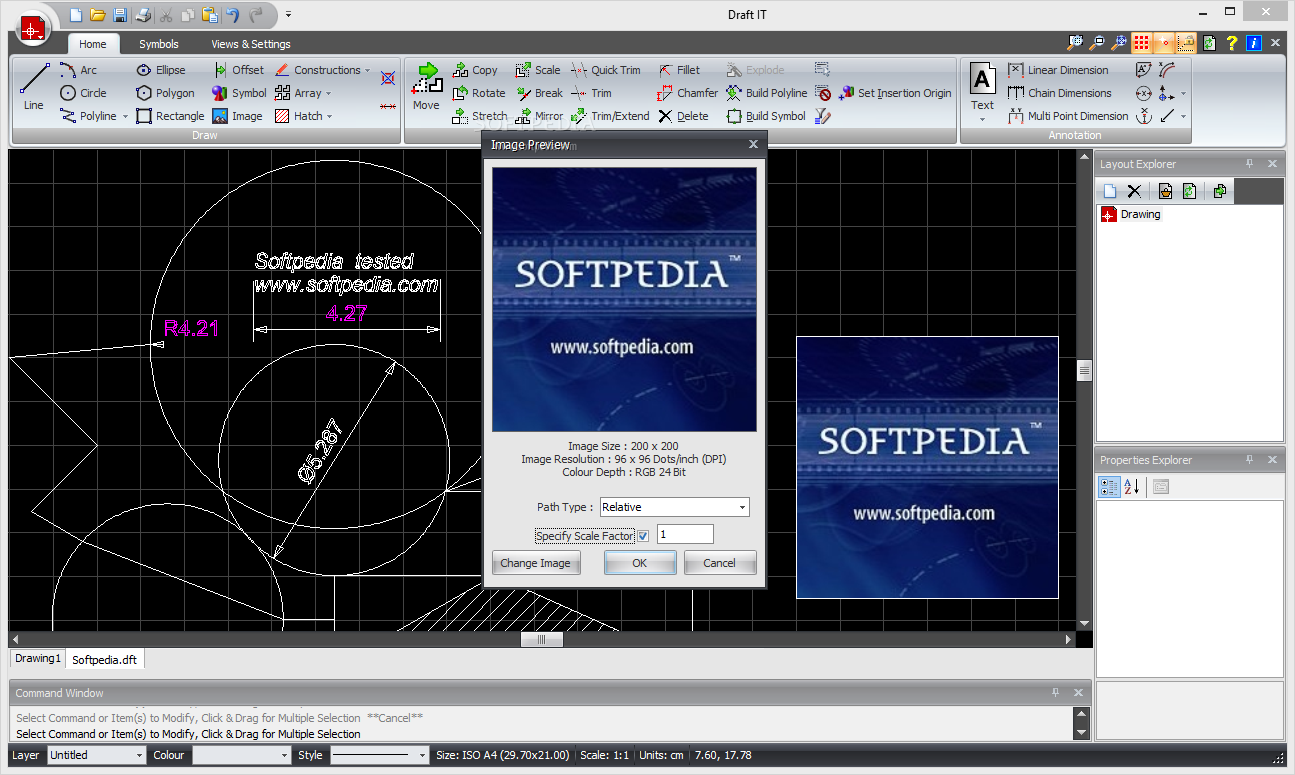Insert a Symbol from the Draw group
The width and height of the screenshot is (1295, 775).
pyautogui.click(x=239, y=93)
